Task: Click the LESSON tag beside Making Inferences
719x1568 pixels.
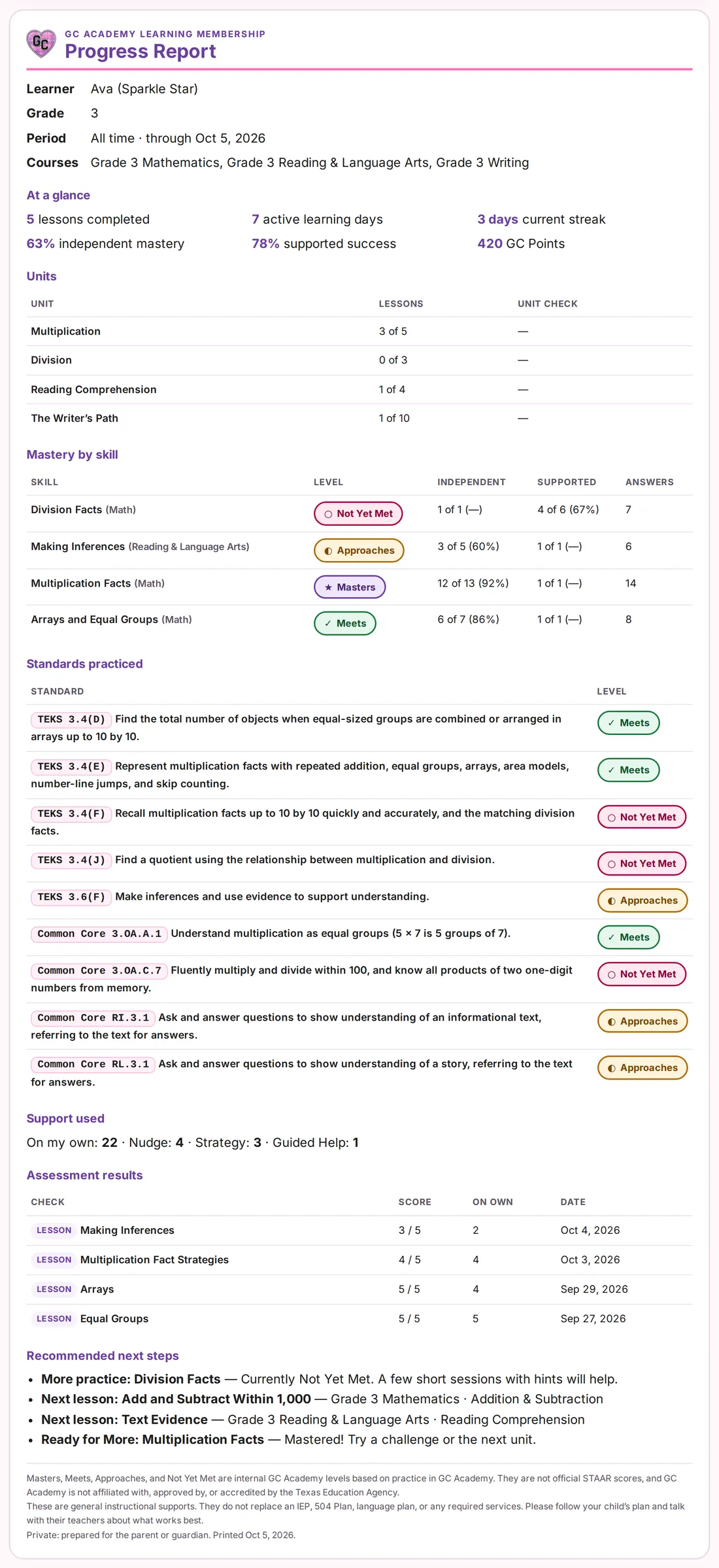Action: (x=54, y=1230)
